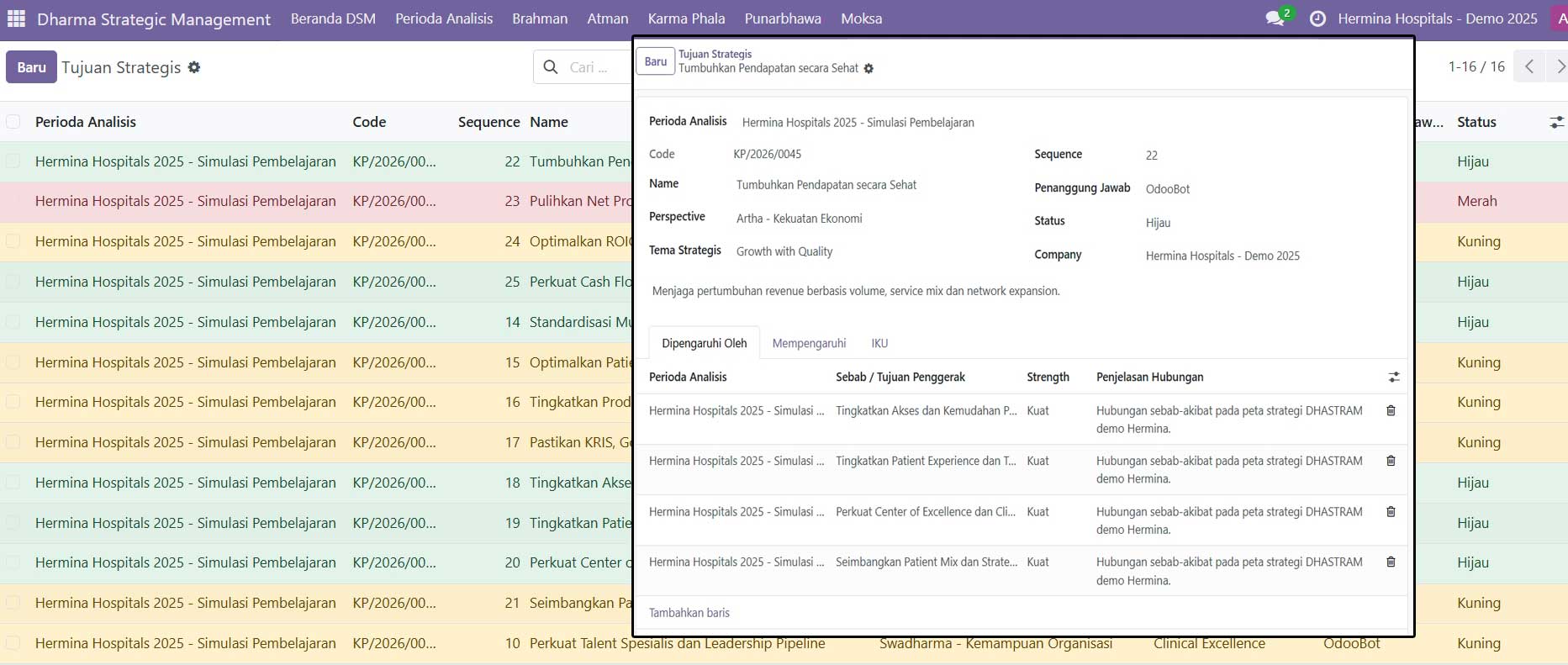Select checkbox for row with sequence 24
Screen dimensions: 1568x665
(13, 241)
